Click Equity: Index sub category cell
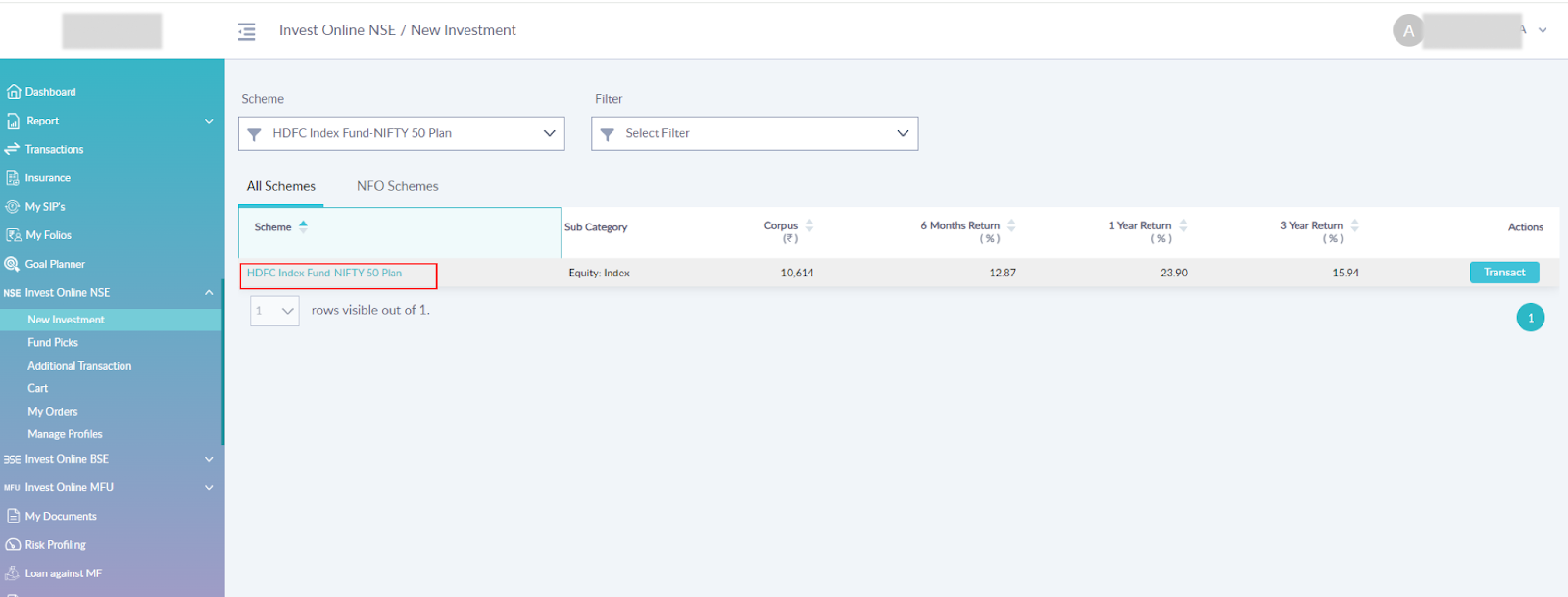This screenshot has height=597, width=1568. click(599, 274)
